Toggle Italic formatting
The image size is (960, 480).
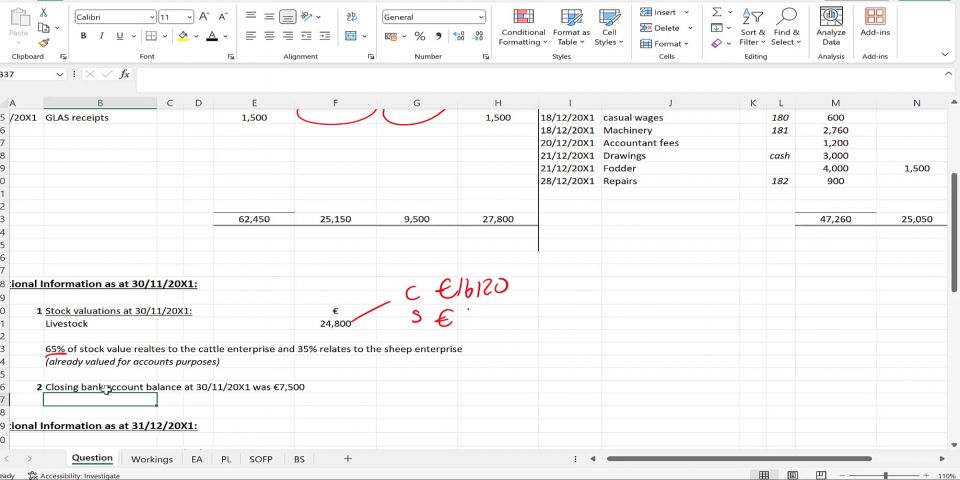101,36
